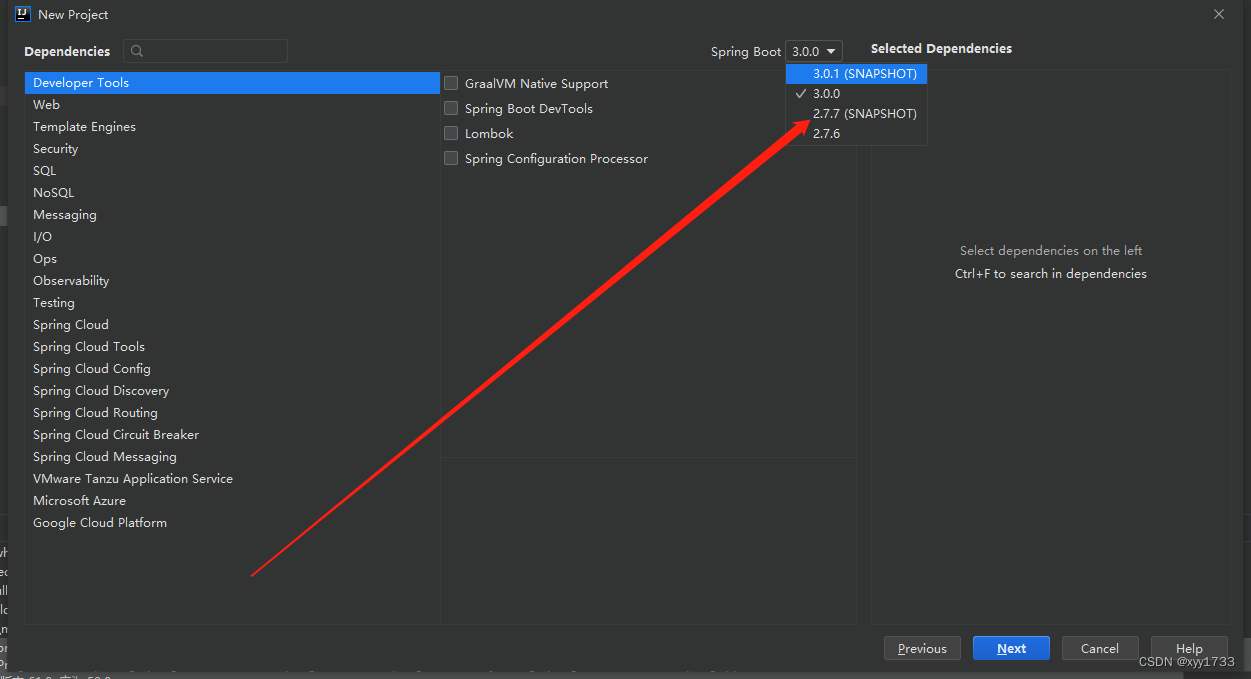Choose Spring Cloud Routing category
Image resolution: width=1251 pixels, height=679 pixels.
tap(232, 413)
